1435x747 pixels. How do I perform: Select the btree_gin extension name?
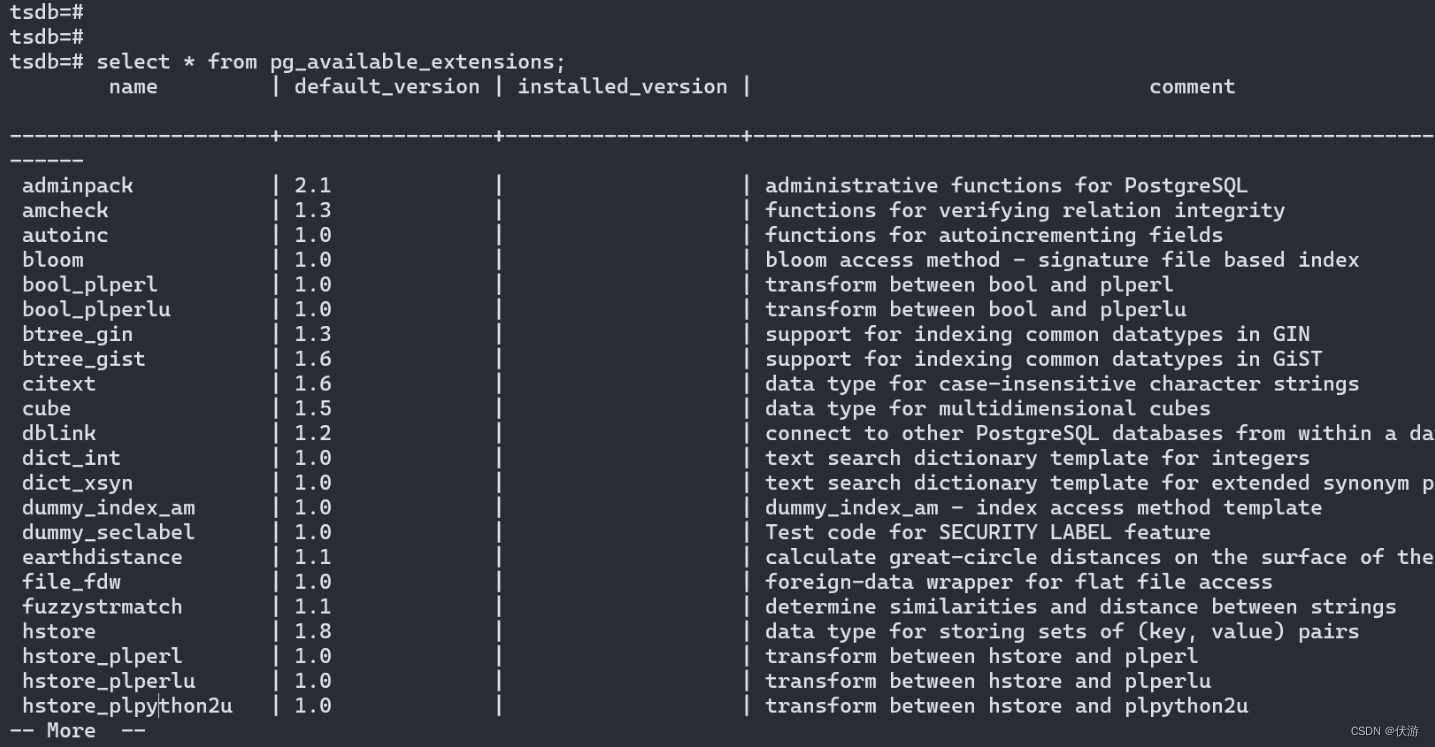point(78,334)
